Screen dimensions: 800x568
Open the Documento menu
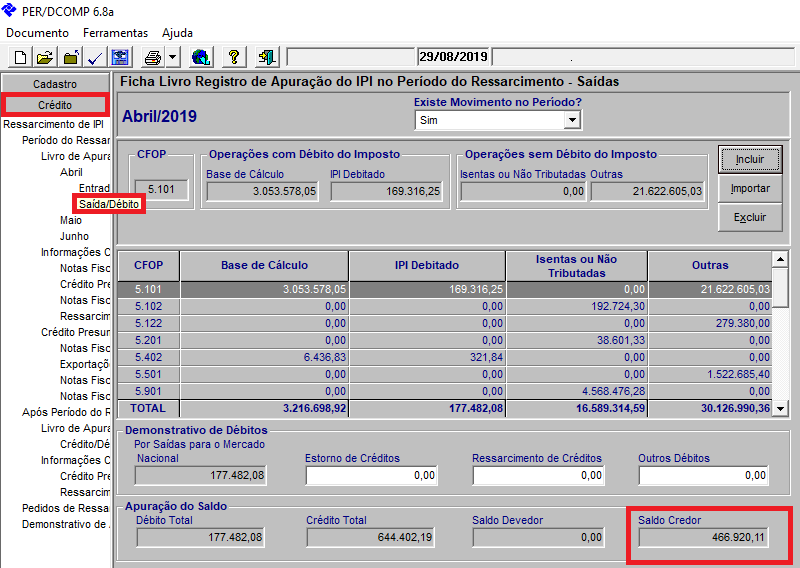37,33
